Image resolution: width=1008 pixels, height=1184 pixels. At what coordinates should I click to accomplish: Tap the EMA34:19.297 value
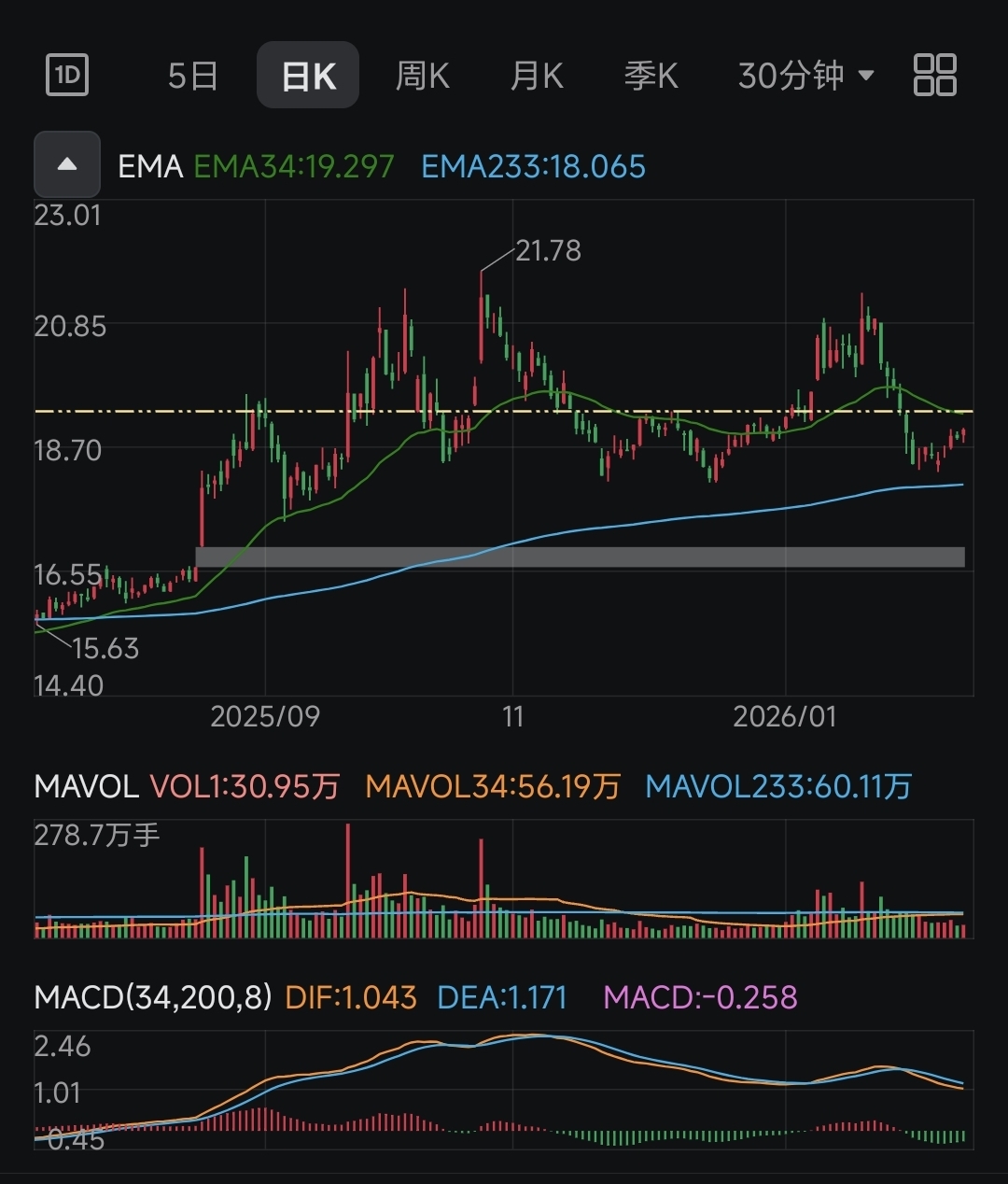(x=294, y=167)
